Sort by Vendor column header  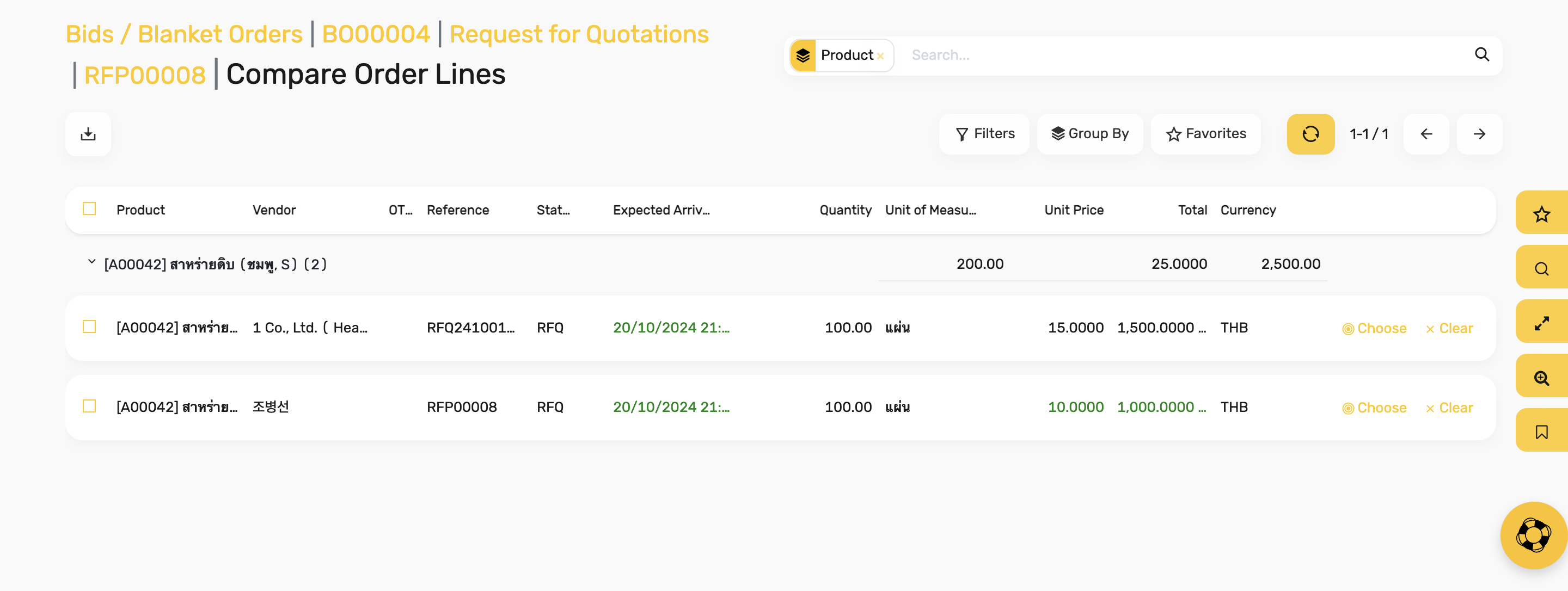(x=274, y=210)
